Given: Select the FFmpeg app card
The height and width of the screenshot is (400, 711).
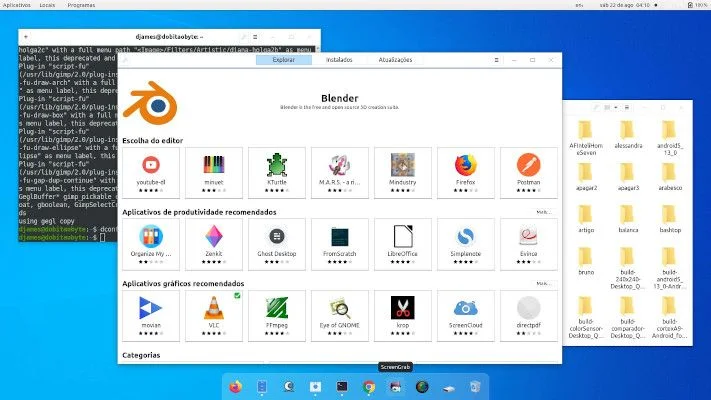Looking at the screenshot, I should (x=277, y=316).
